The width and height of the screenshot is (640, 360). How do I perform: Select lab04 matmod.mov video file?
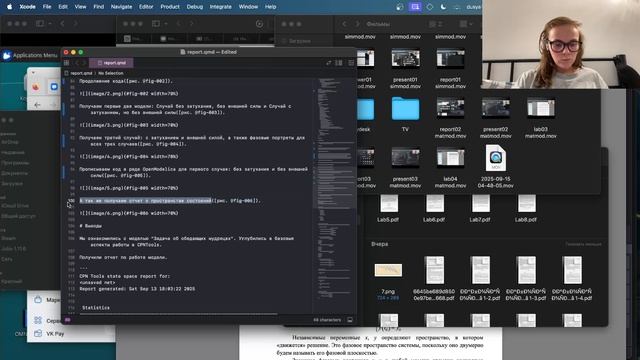point(450,158)
